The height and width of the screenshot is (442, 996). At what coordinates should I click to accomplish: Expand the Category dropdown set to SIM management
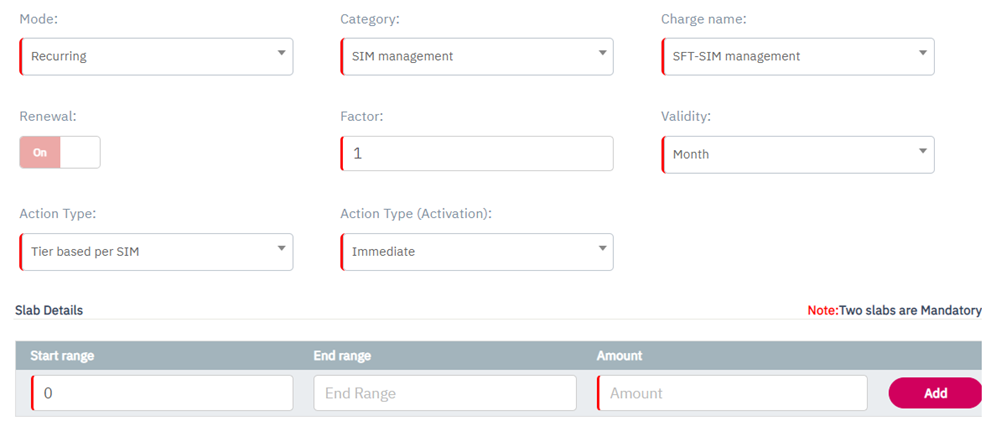point(476,56)
